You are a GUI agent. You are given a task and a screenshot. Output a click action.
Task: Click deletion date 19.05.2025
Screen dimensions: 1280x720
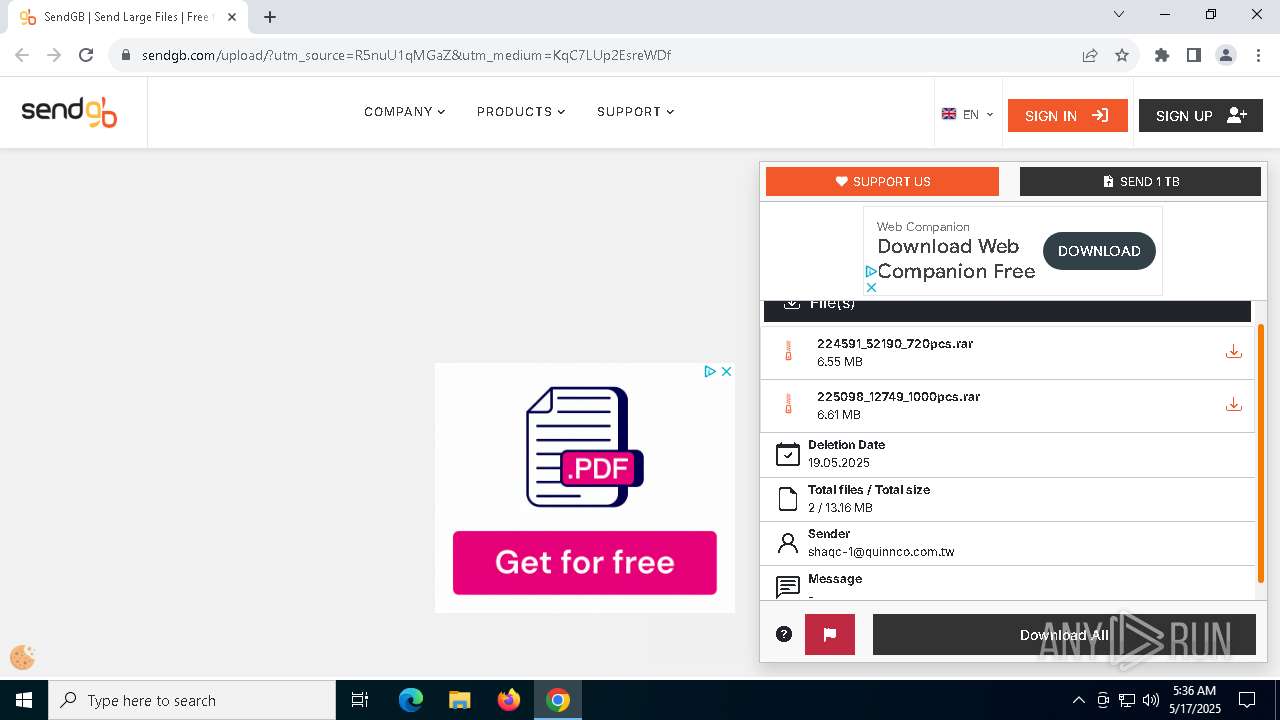(x=839, y=463)
